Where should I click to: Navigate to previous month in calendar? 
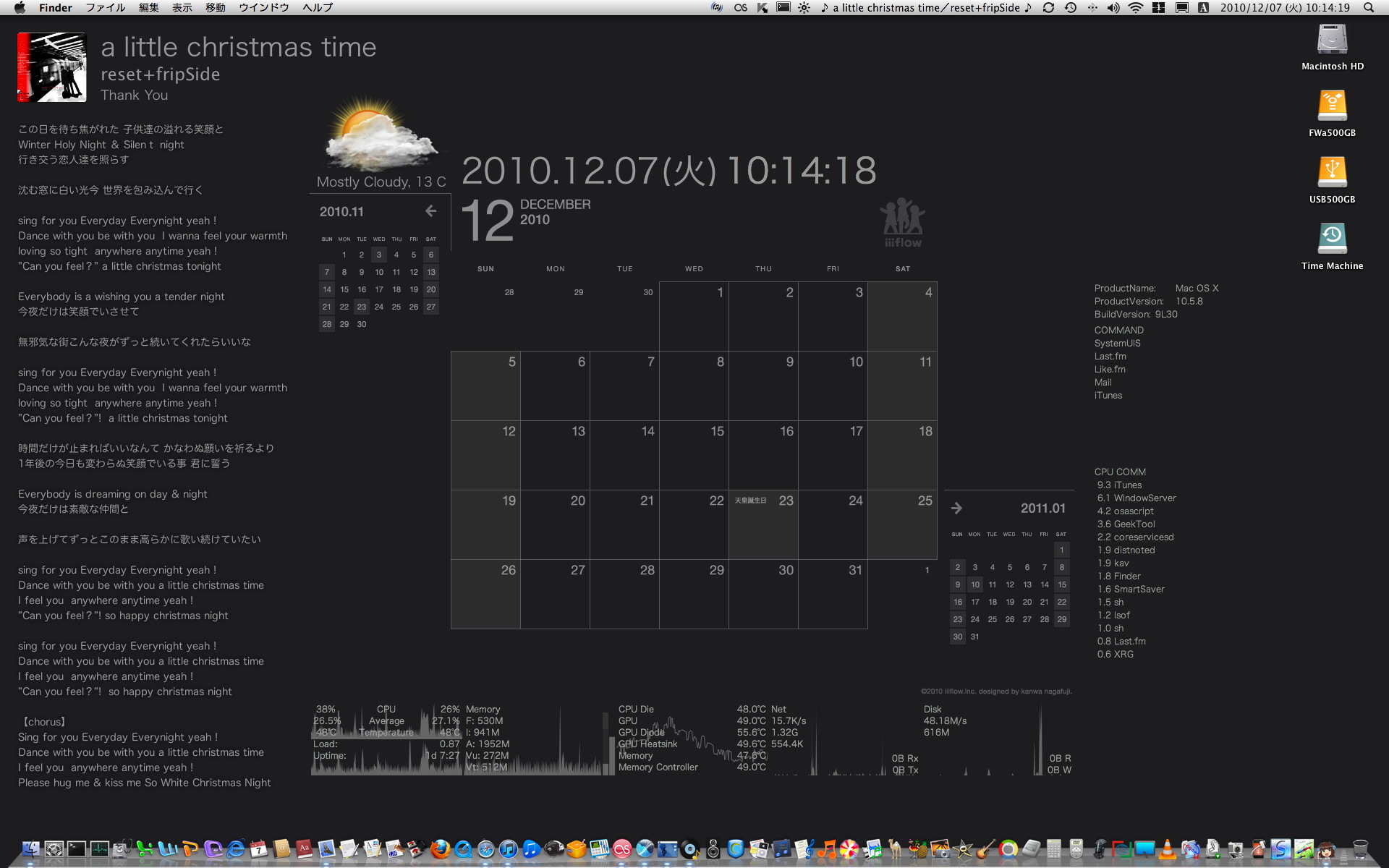pyautogui.click(x=430, y=211)
